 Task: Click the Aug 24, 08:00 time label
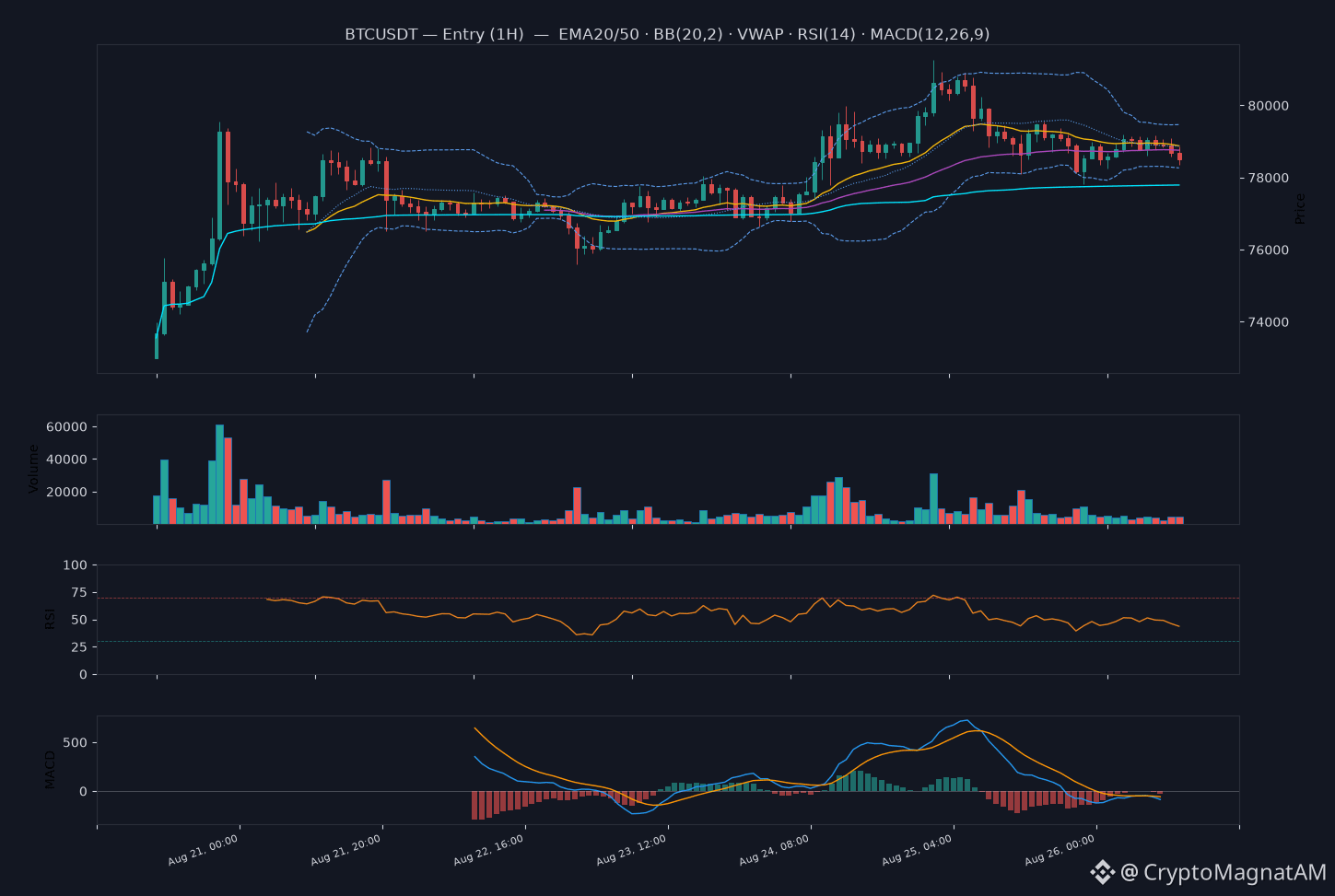775,850
